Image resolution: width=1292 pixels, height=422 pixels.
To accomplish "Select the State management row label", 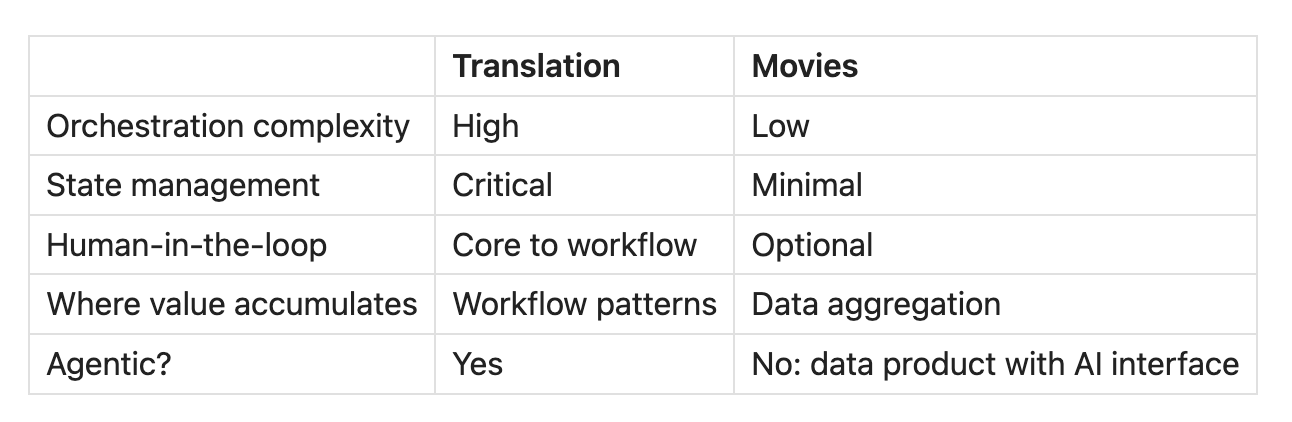I will pyautogui.click(x=183, y=185).
